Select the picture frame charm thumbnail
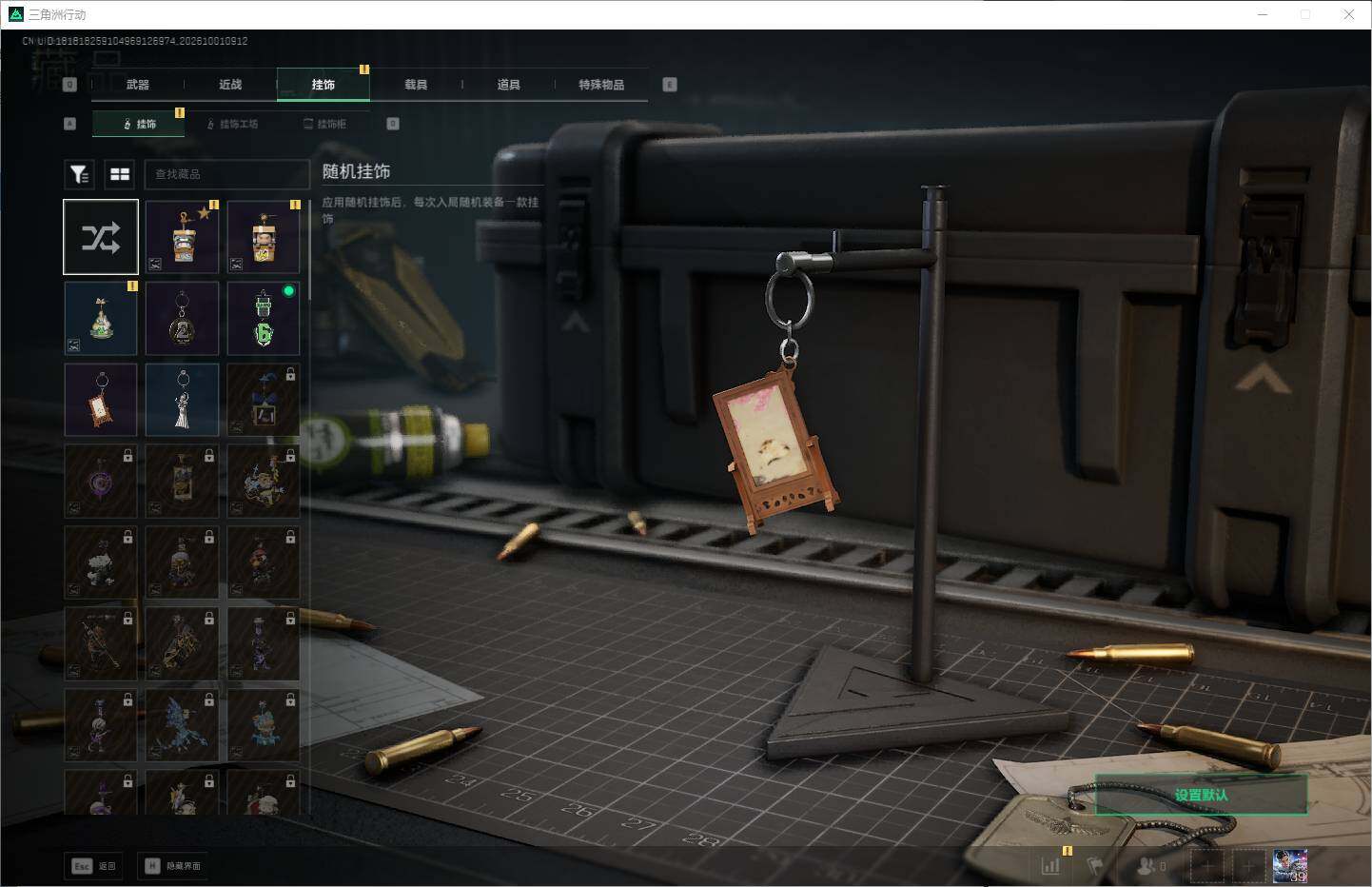The height and width of the screenshot is (887, 1372). pyautogui.click(x=101, y=400)
